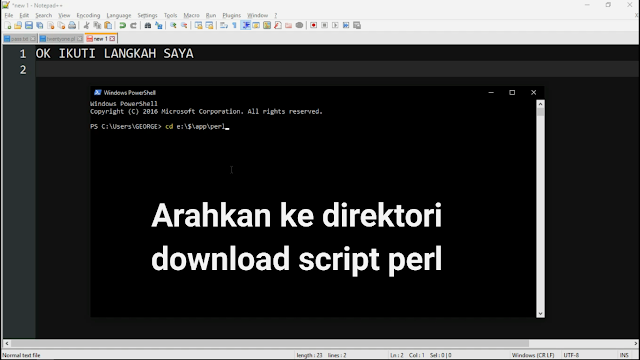Image resolution: width=640 pixels, height=360 pixels.
Task: Maximize the Windows PowerShell window
Action: tap(512, 93)
